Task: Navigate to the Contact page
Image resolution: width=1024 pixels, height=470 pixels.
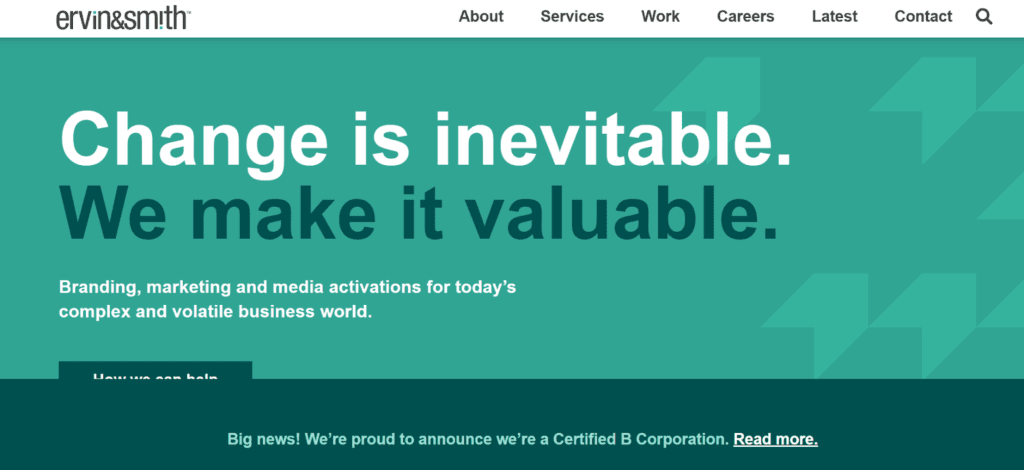Action: (923, 16)
